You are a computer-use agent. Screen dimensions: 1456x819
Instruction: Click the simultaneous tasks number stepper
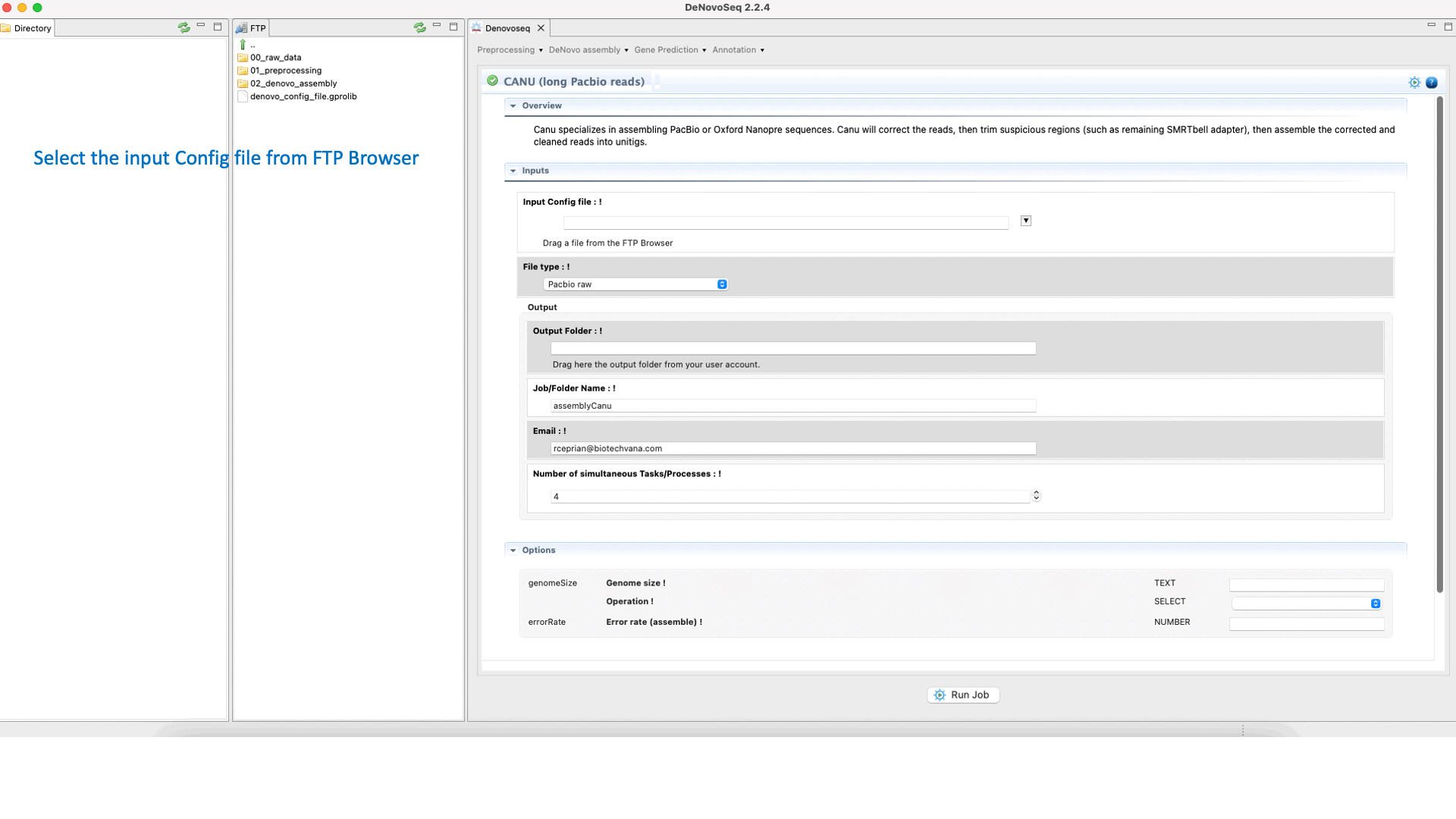(1036, 495)
